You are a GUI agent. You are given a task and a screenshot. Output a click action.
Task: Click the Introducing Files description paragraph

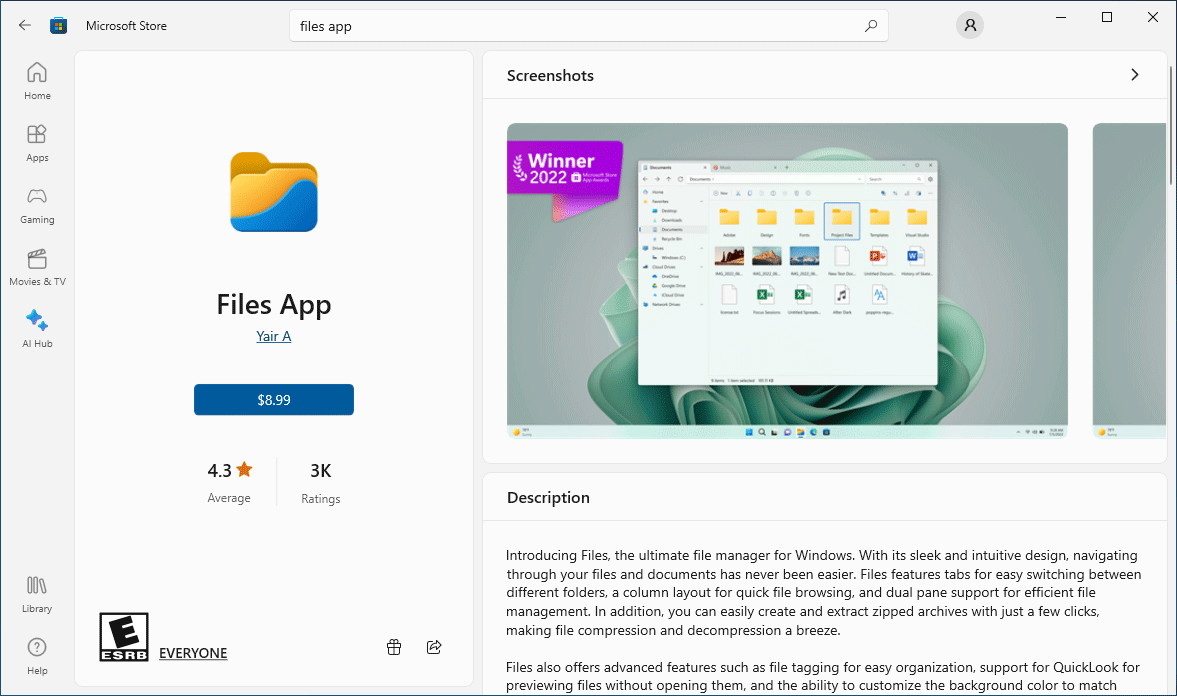pos(823,592)
